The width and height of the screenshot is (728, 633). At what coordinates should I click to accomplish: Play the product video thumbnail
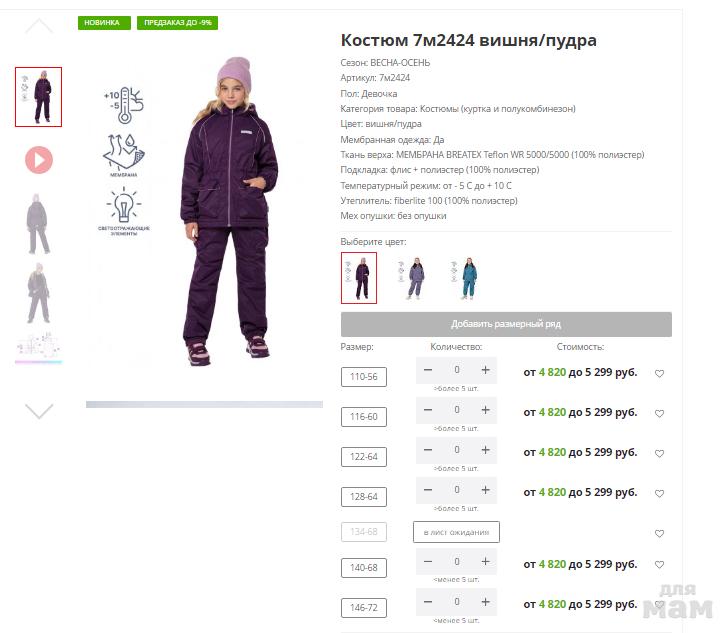[39, 160]
